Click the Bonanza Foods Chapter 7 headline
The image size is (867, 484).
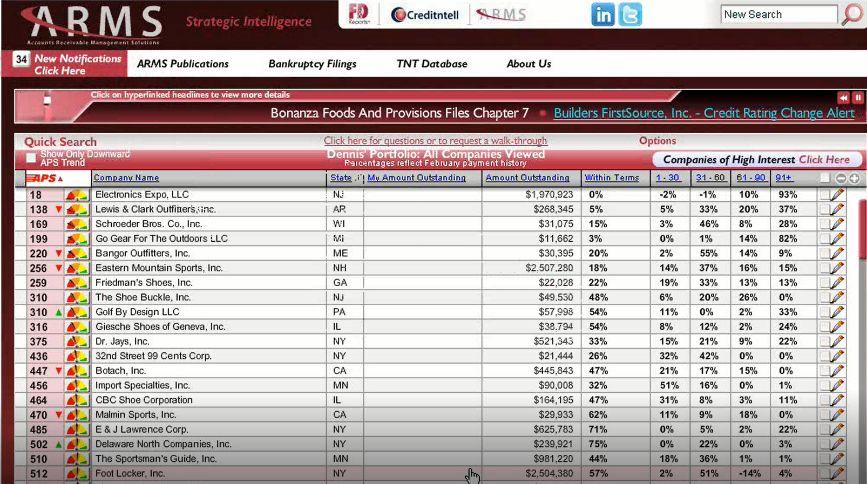point(399,113)
